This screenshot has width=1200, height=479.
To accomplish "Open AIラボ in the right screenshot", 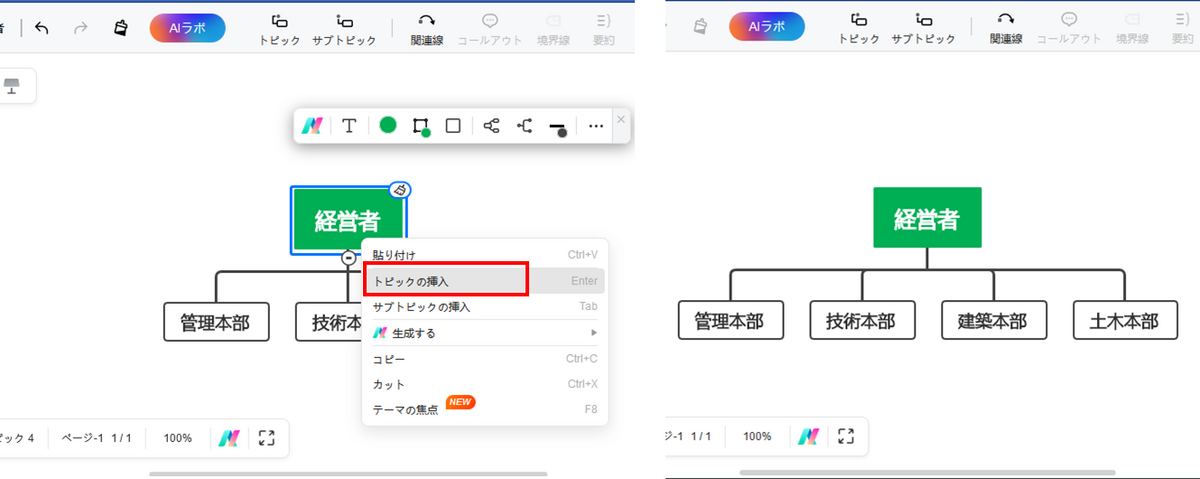I will coord(767,27).
